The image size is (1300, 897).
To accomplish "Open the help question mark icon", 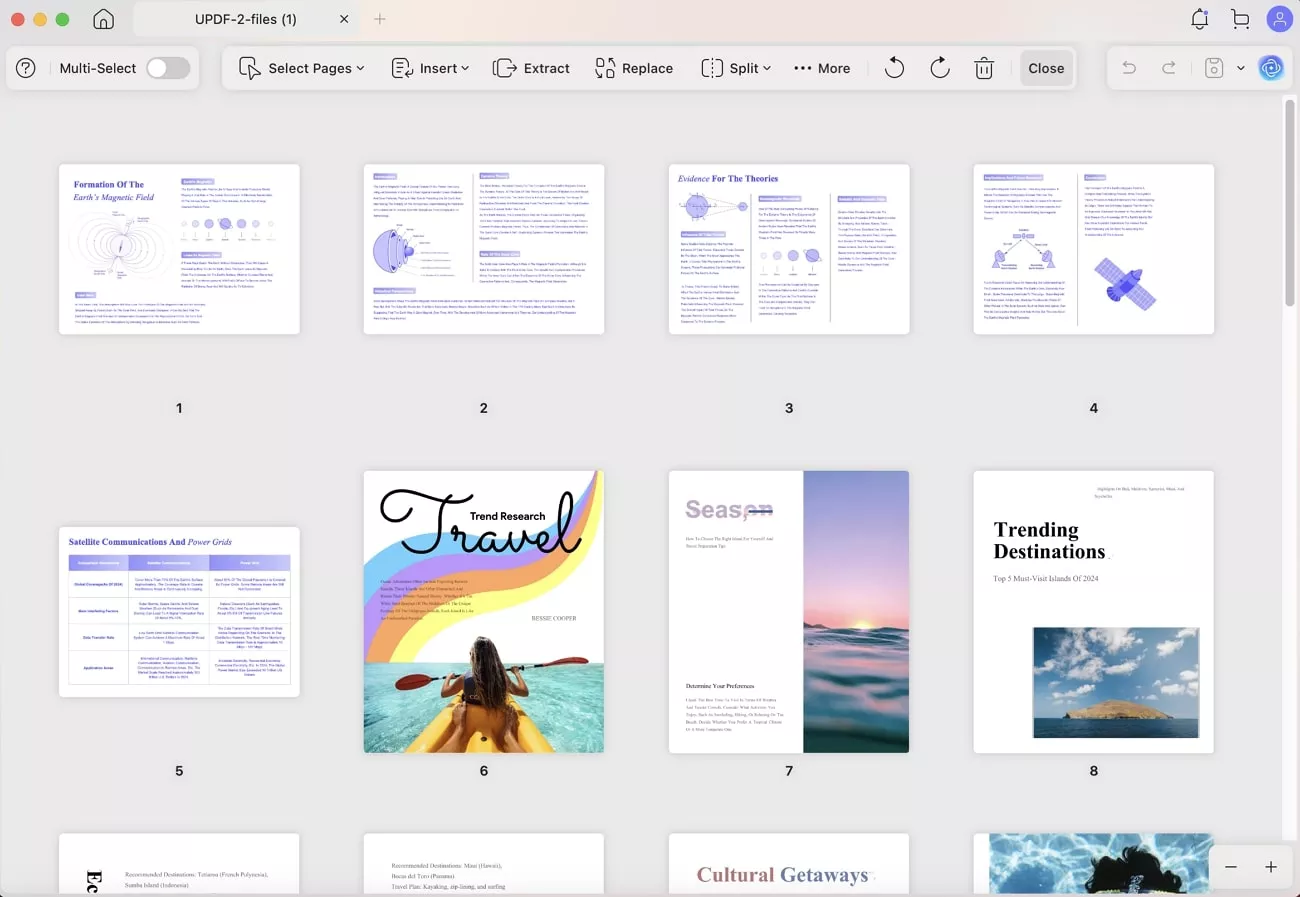I will [x=25, y=68].
